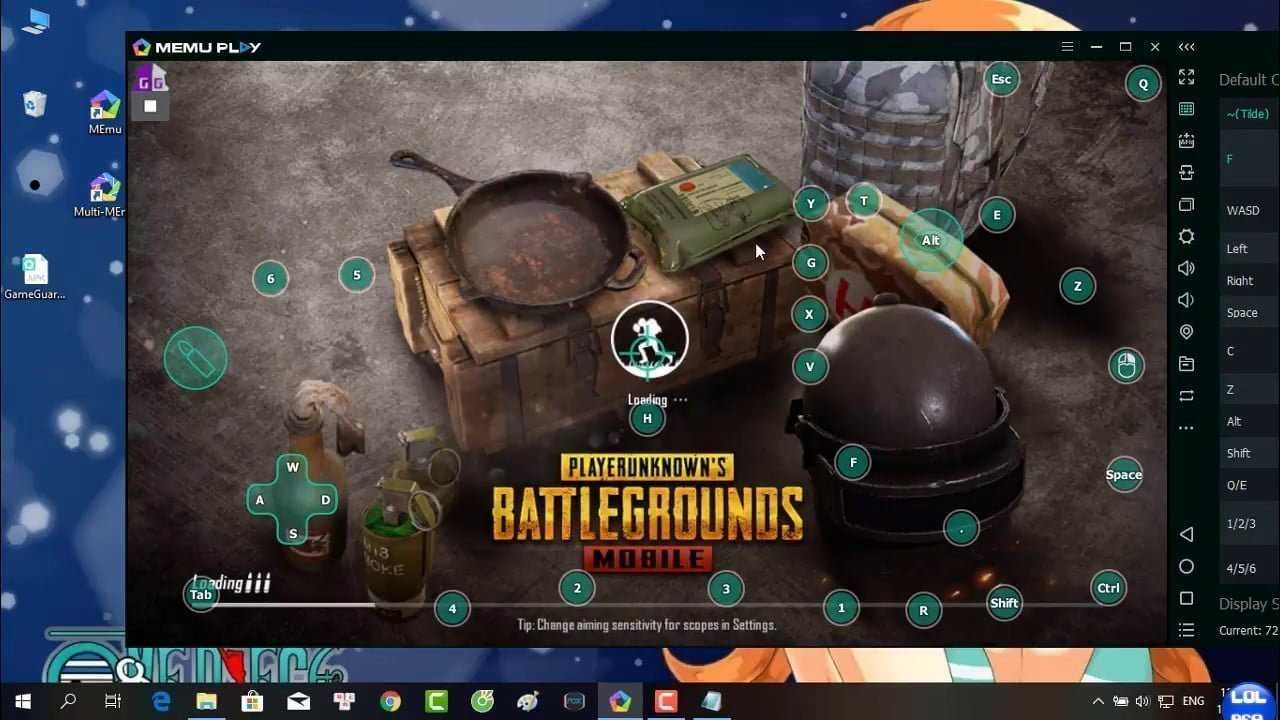
Task: Click the rotate screen sidebar icon
Action: pyautogui.click(x=1186, y=396)
